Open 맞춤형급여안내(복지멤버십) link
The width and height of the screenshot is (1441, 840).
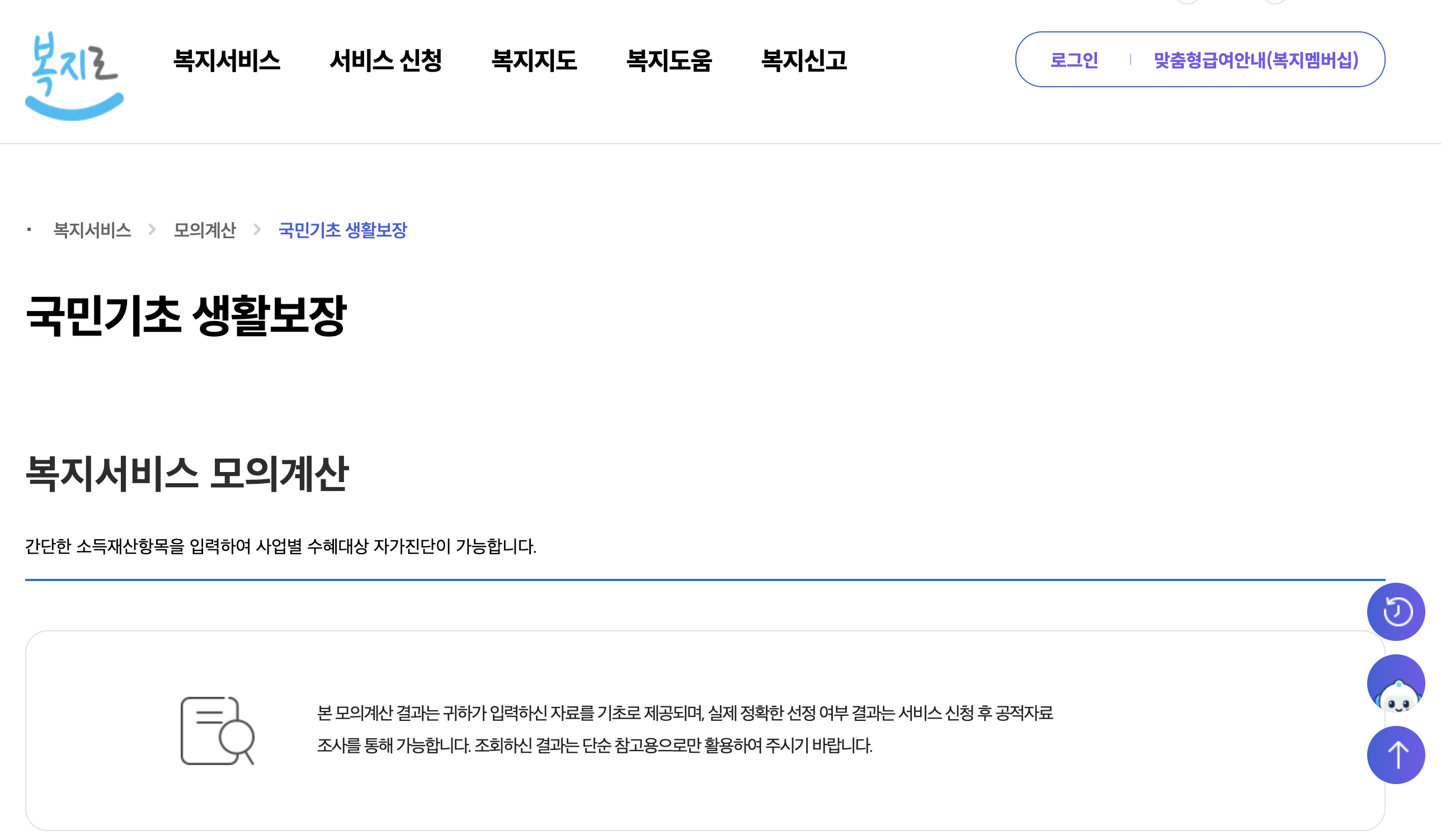tap(1255, 60)
